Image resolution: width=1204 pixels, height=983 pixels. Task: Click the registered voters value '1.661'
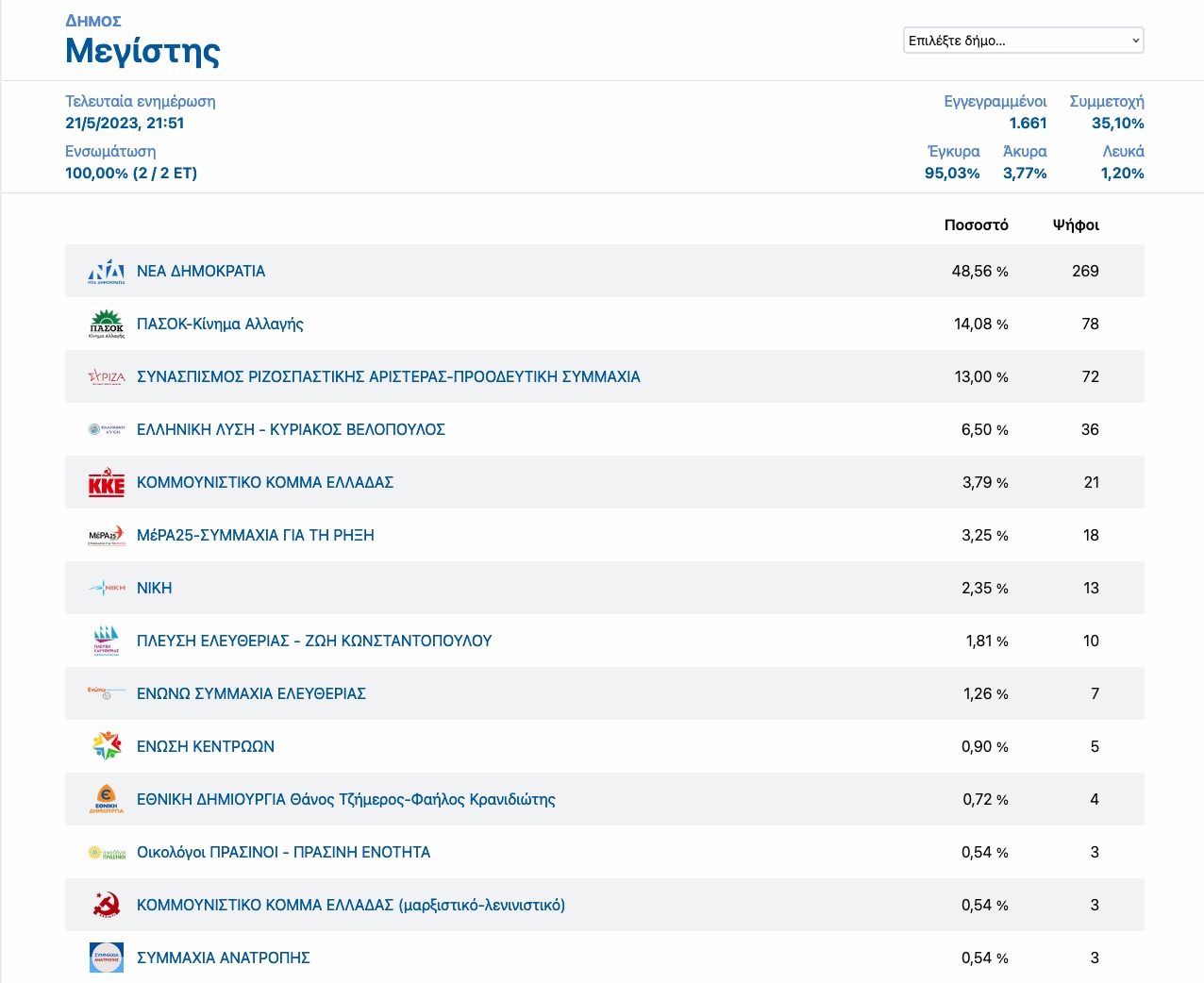point(1028,123)
